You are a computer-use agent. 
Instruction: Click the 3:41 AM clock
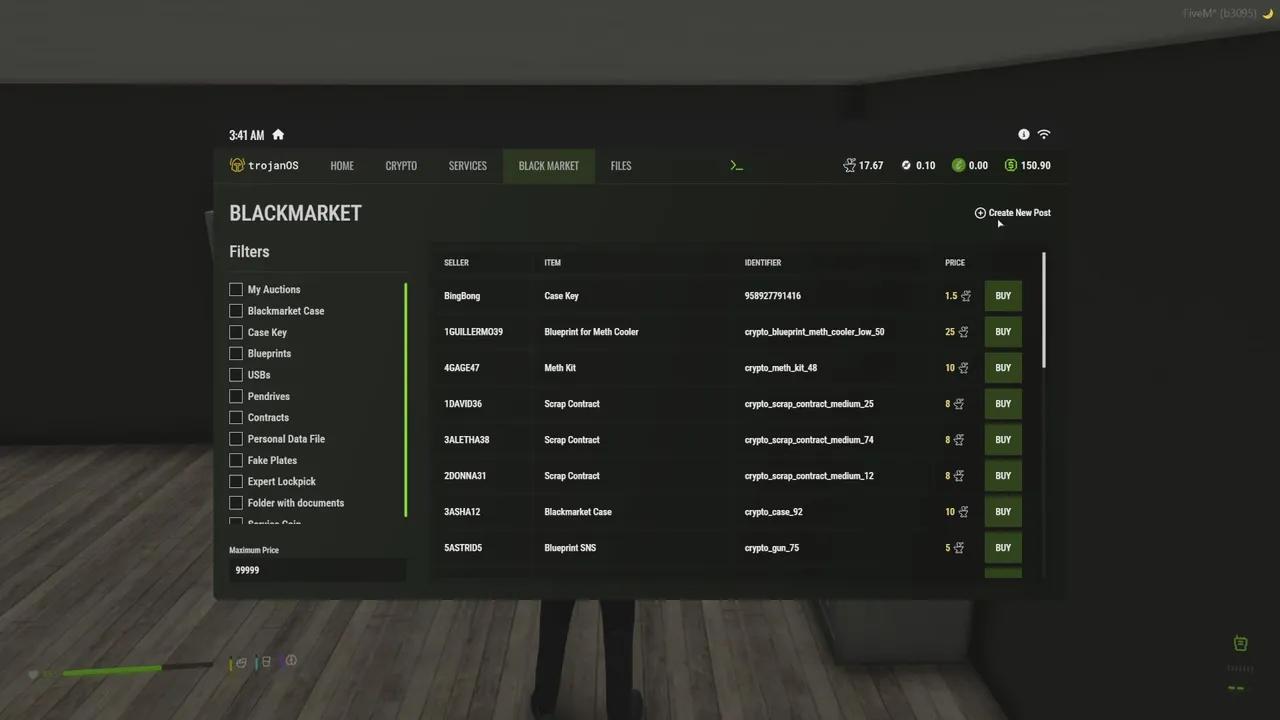coord(246,135)
